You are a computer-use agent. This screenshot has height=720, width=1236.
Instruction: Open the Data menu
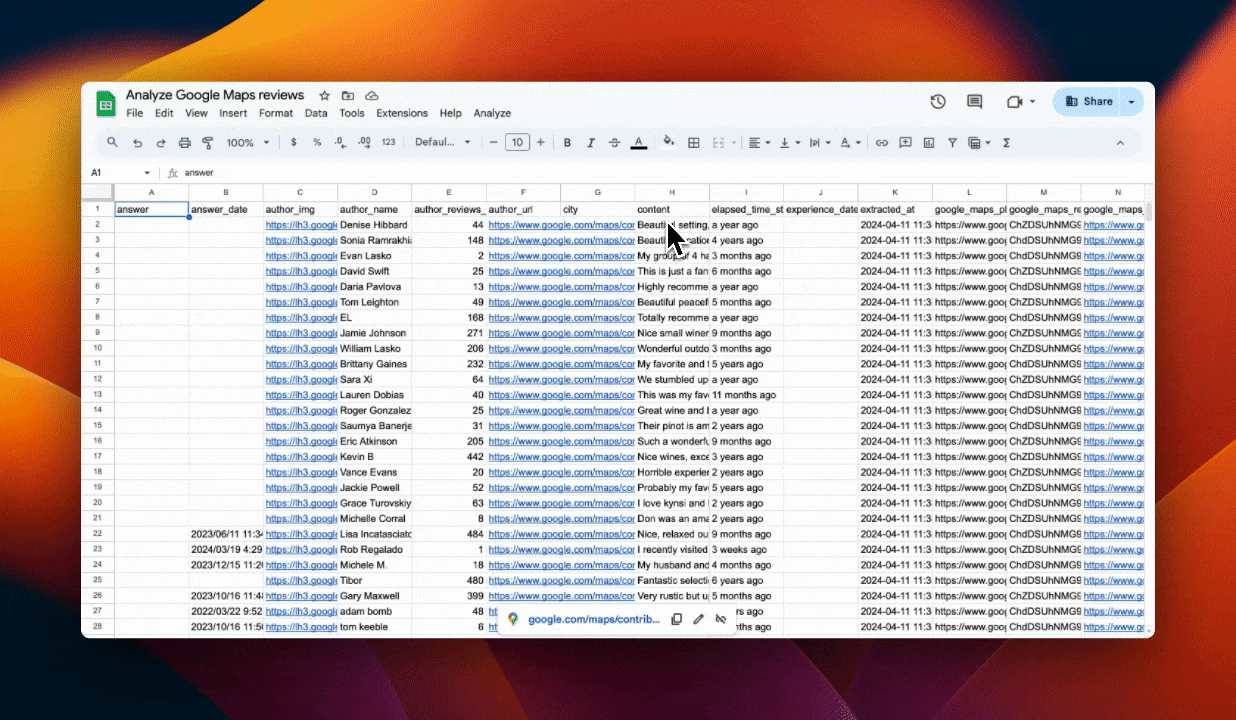[x=316, y=113]
